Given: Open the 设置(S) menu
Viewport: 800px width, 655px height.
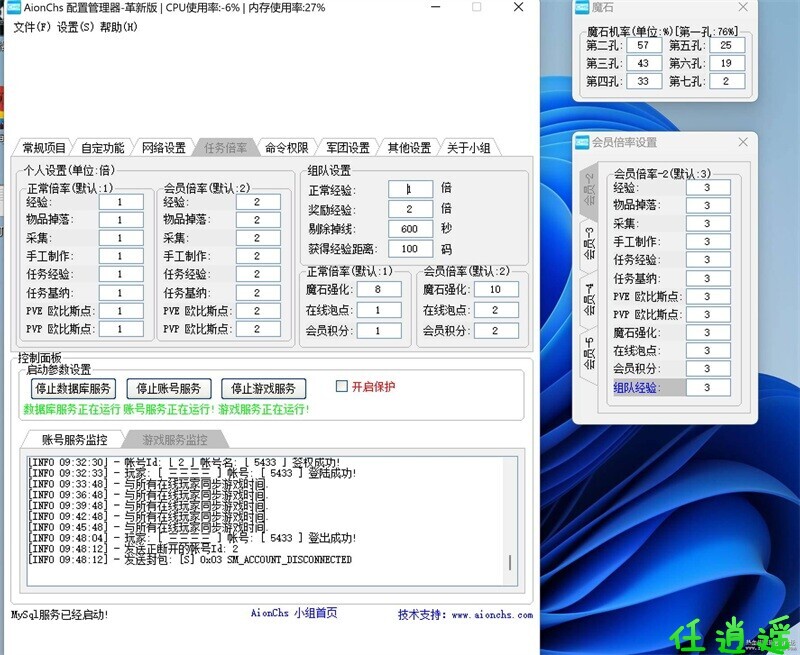Looking at the screenshot, I should click(73, 28).
